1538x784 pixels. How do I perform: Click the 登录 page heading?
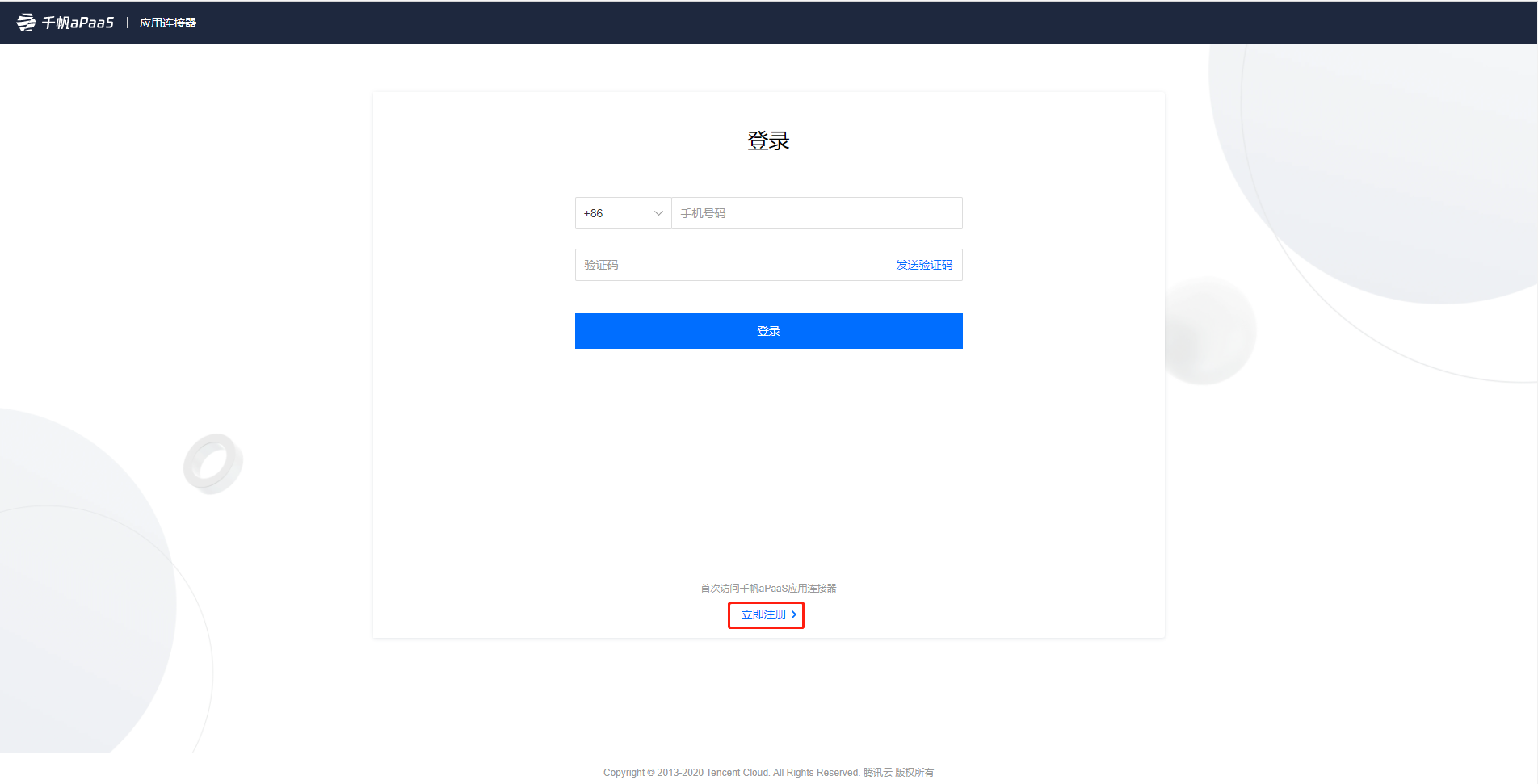pyautogui.click(x=768, y=141)
